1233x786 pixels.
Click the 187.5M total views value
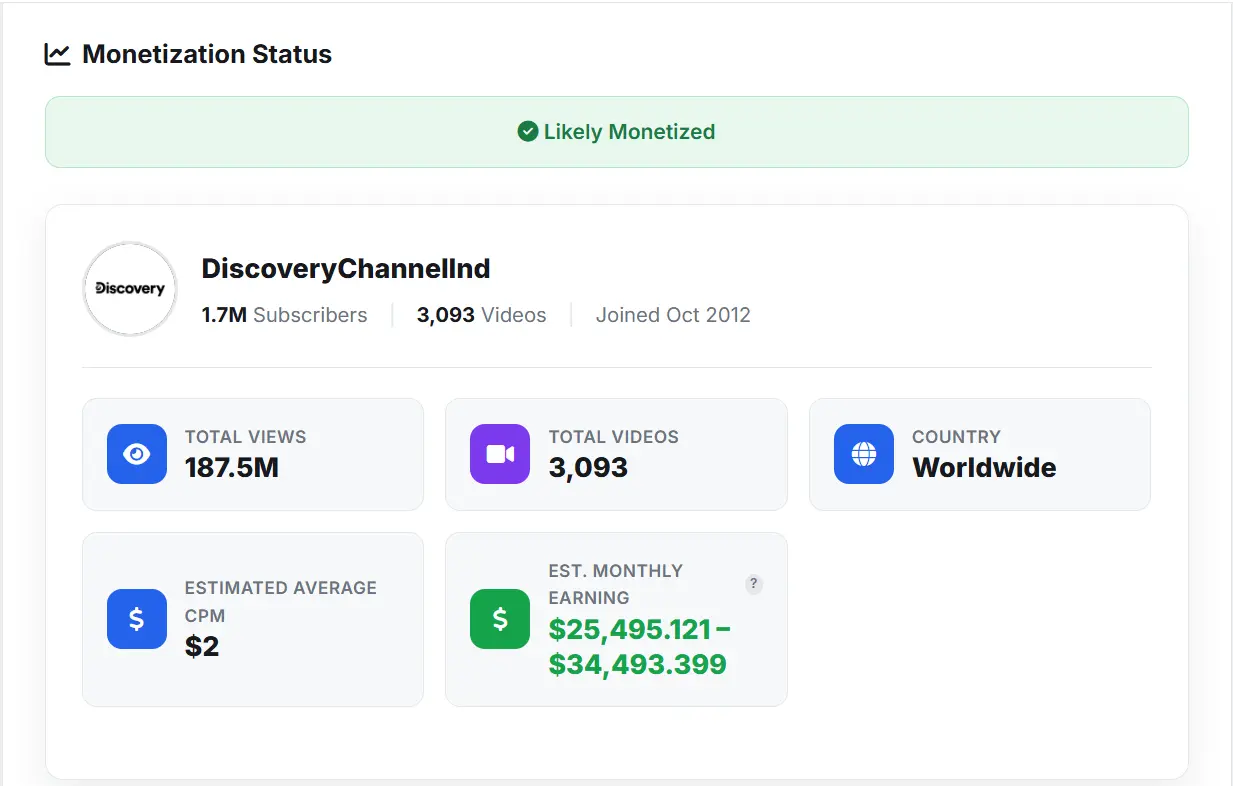click(x=232, y=467)
